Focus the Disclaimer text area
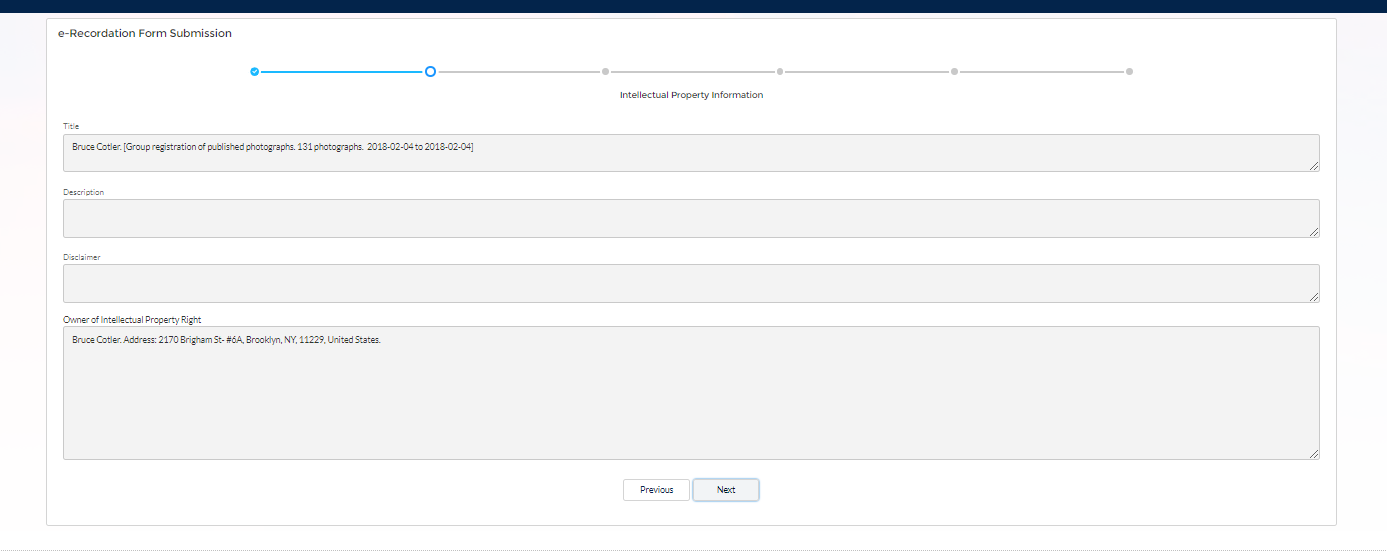 [x=691, y=283]
